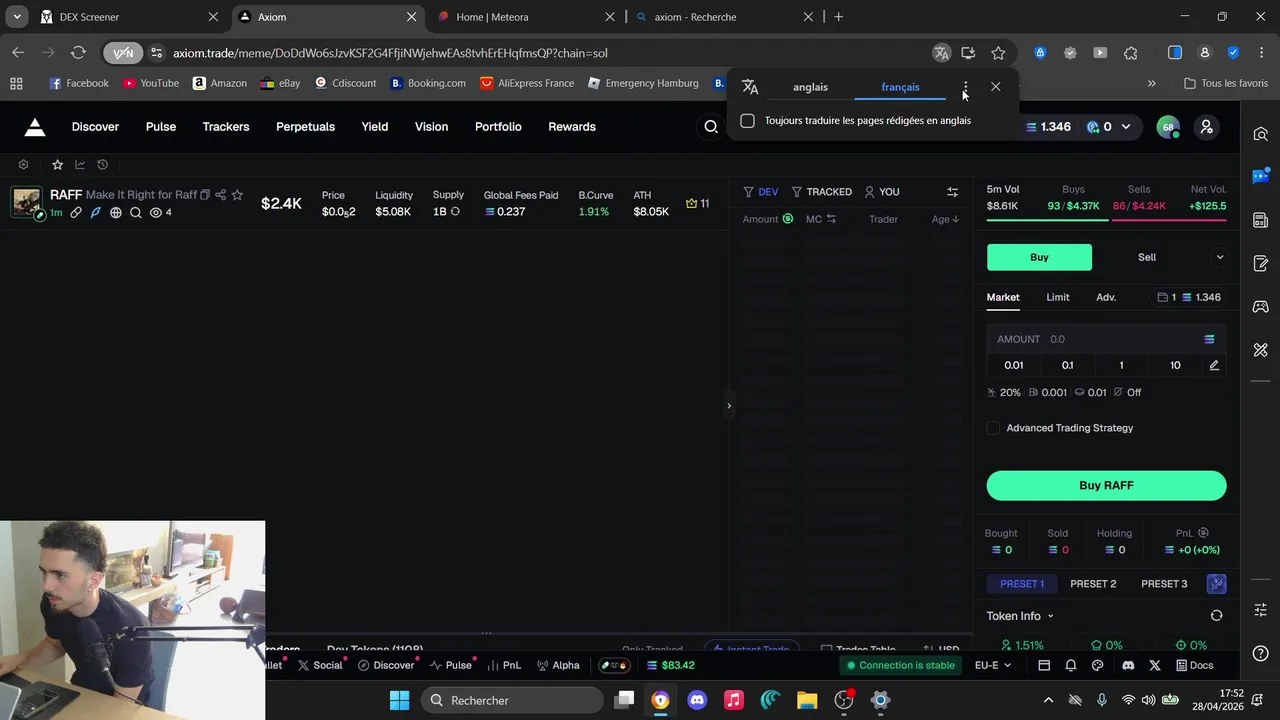Screen dimensions: 1280x720
Task: Toggle the TRACKED trades filter
Action: point(822,192)
